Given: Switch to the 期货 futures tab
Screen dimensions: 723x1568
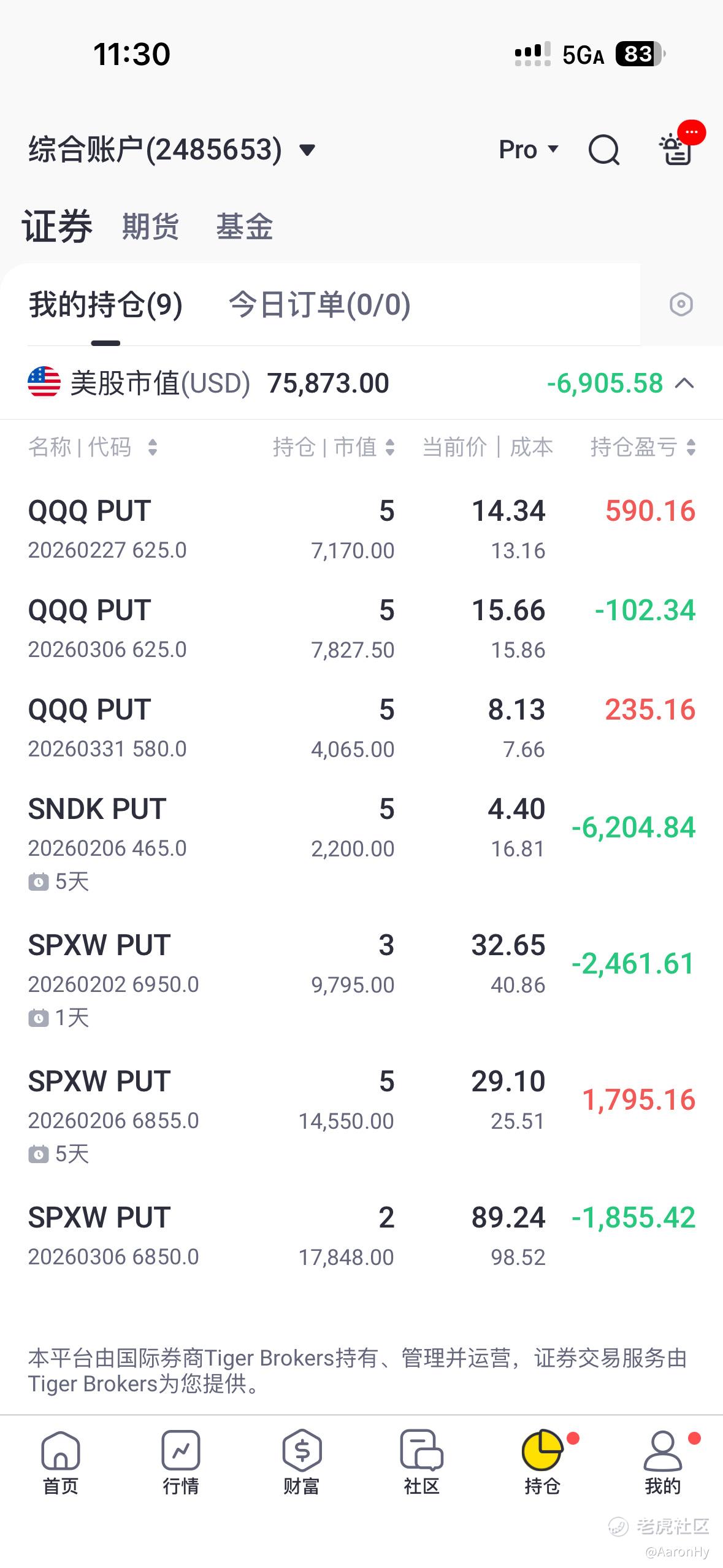Looking at the screenshot, I should point(150,226).
